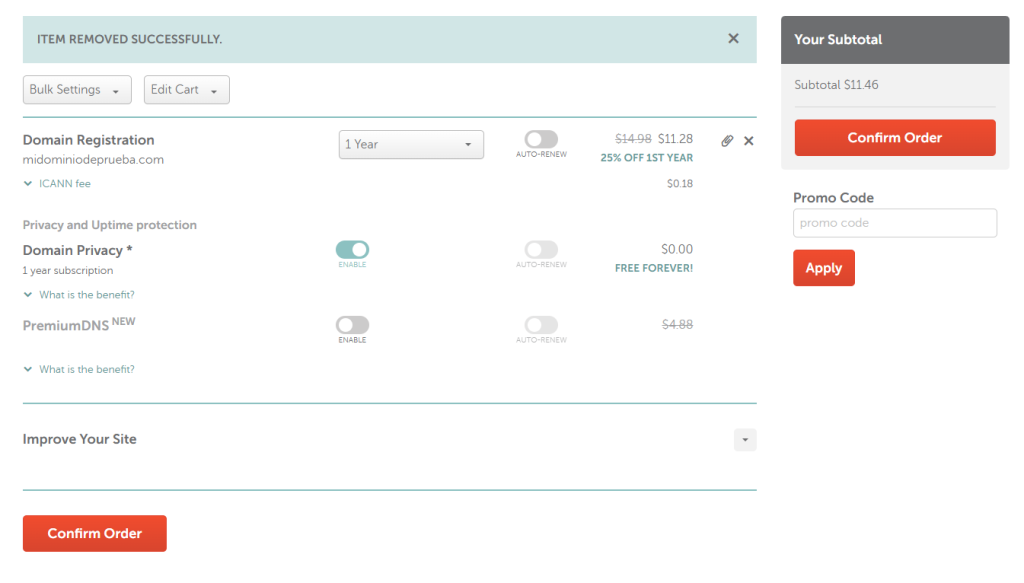Apply the promo code
The height and width of the screenshot is (583, 1024).
[824, 268]
